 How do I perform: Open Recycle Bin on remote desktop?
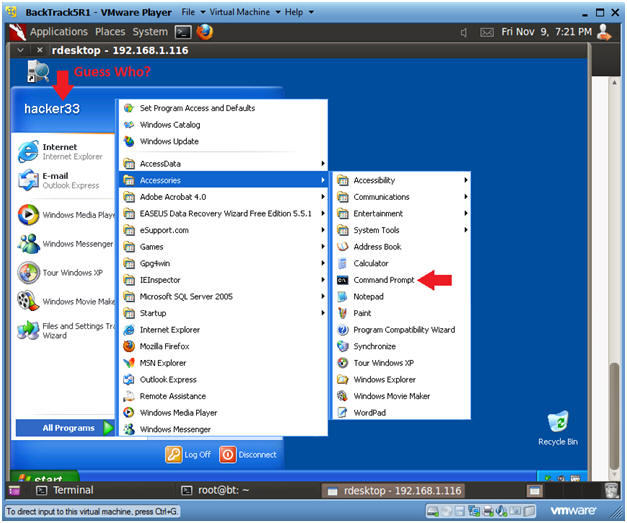point(557,428)
